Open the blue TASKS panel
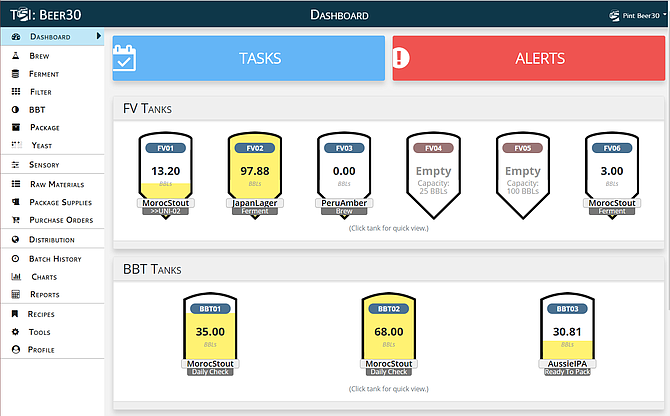The height and width of the screenshot is (416, 670). (x=249, y=58)
